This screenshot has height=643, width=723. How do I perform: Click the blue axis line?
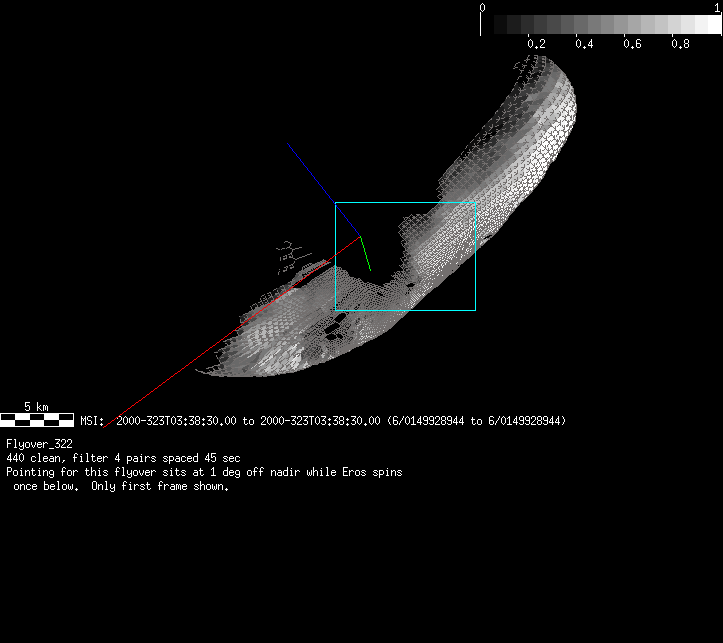[323, 186]
